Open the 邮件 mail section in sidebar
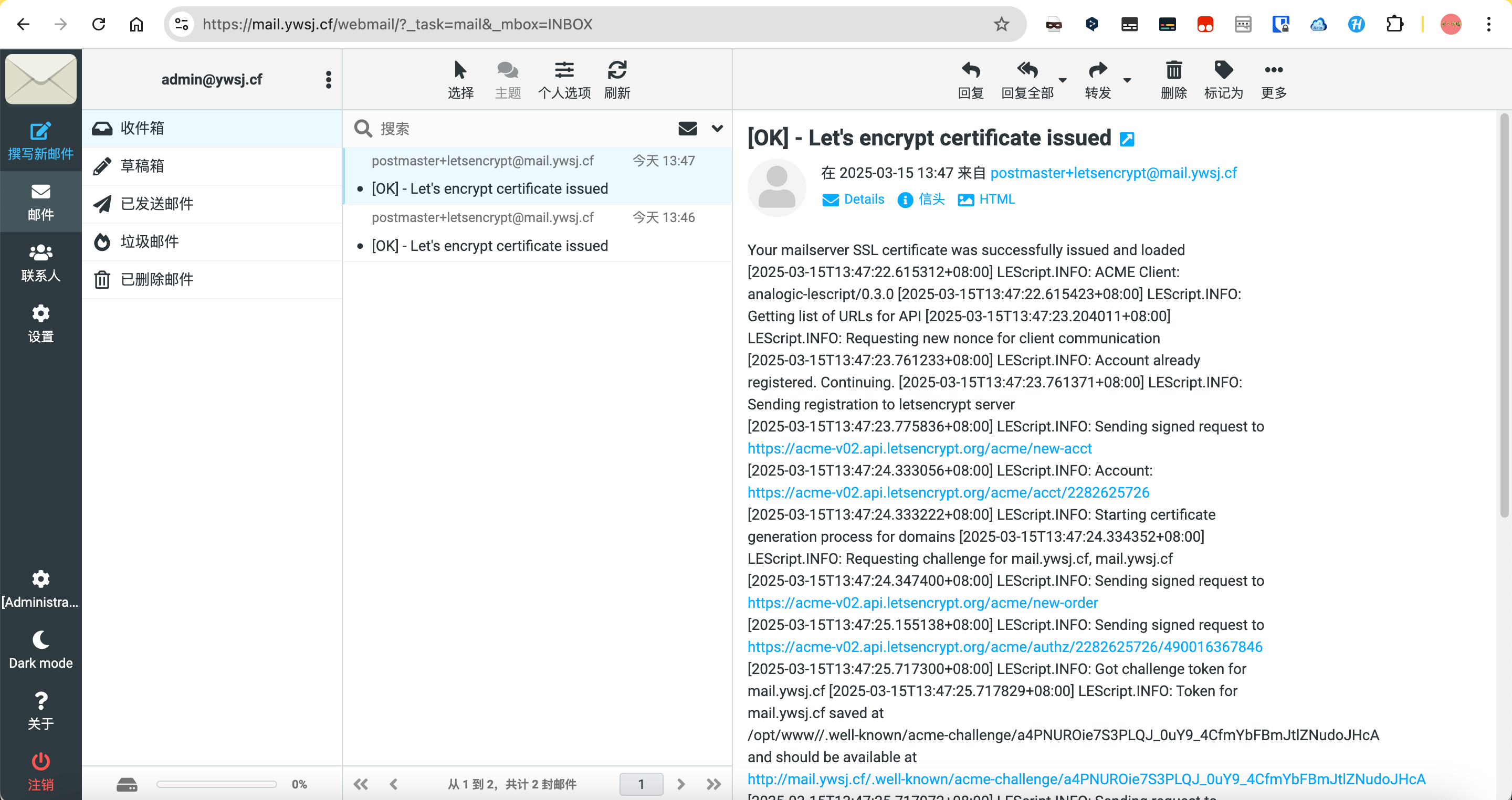The width and height of the screenshot is (1512, 800). pyautogui.click(x=40, y=202)
